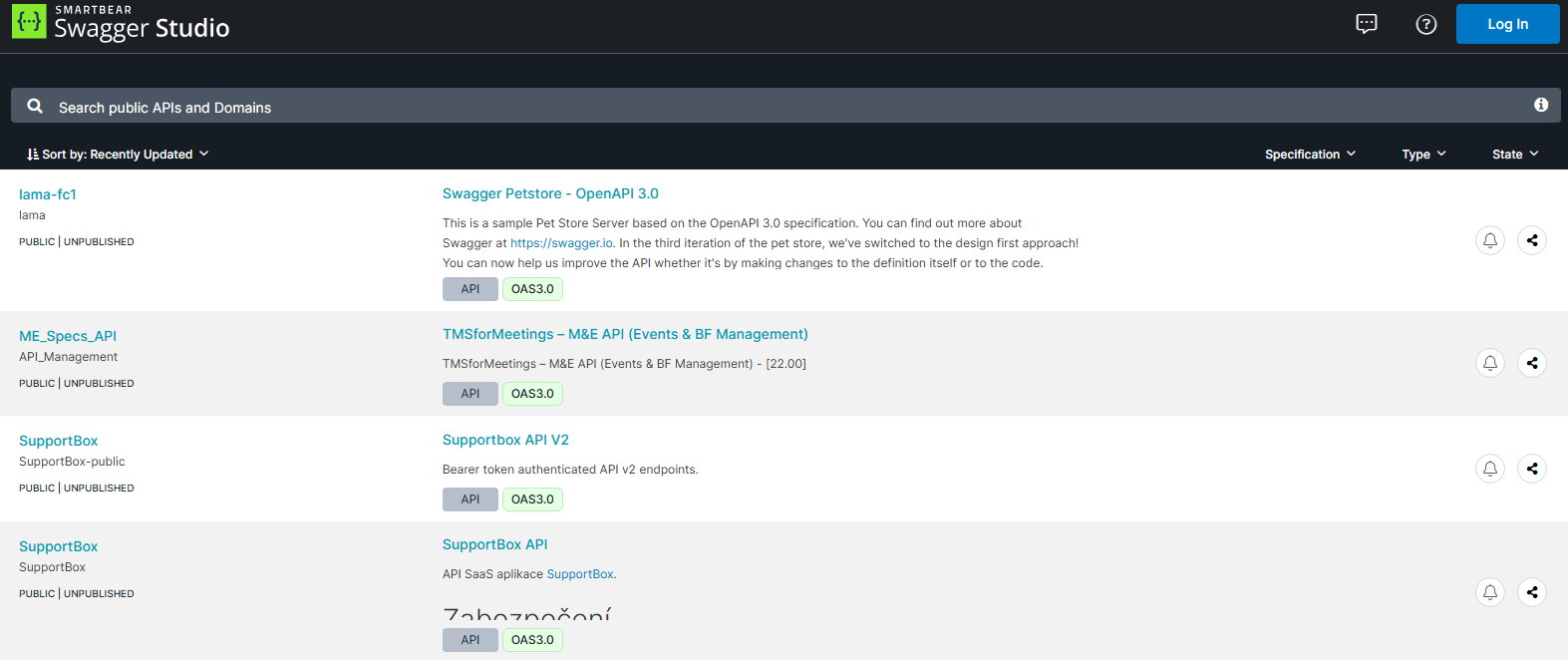Toggle notifications for ME_Specs_API
1568x660 pixels.
(1490, 363)
